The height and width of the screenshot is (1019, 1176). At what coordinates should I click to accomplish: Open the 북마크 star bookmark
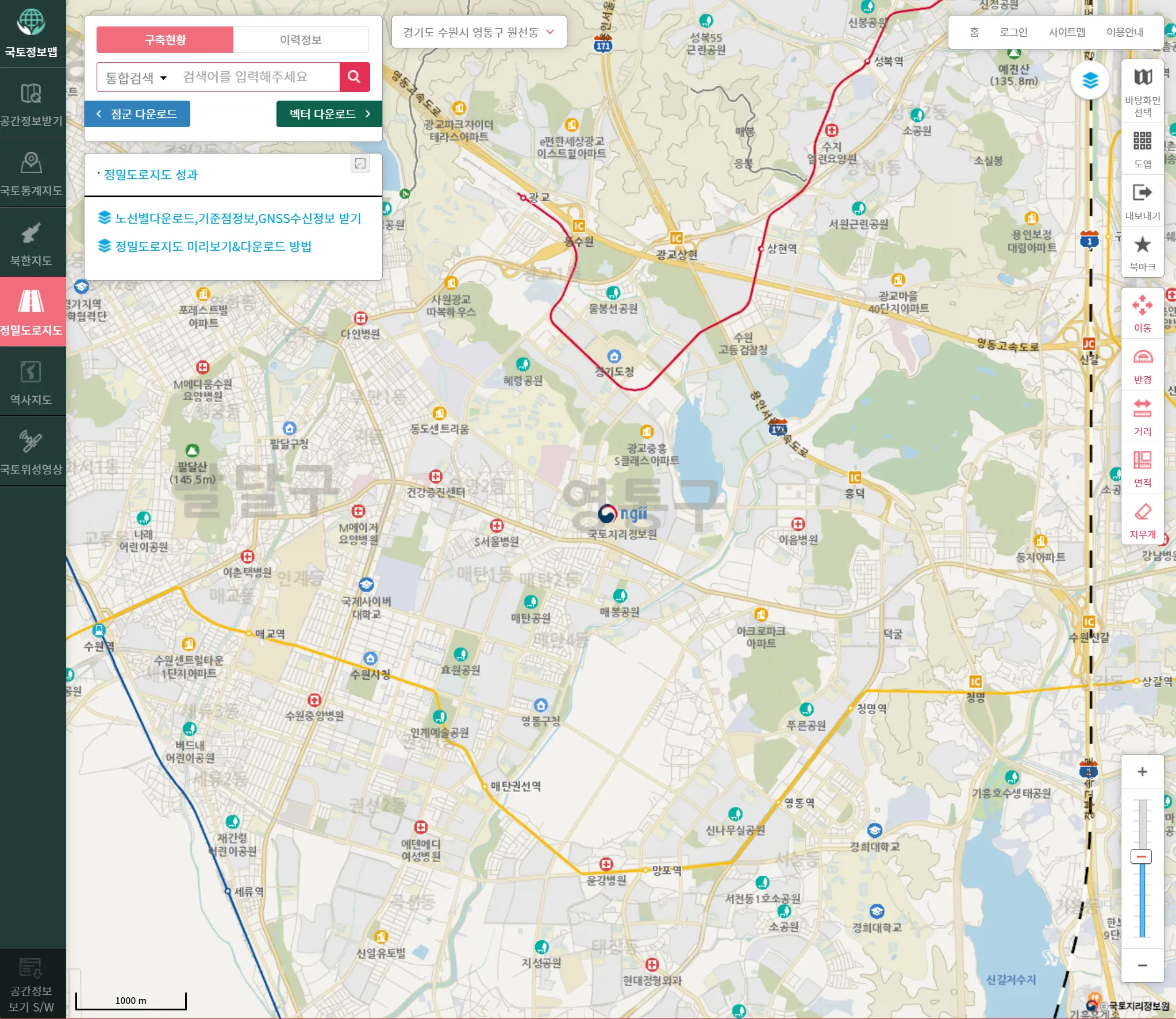point(1142,252)
